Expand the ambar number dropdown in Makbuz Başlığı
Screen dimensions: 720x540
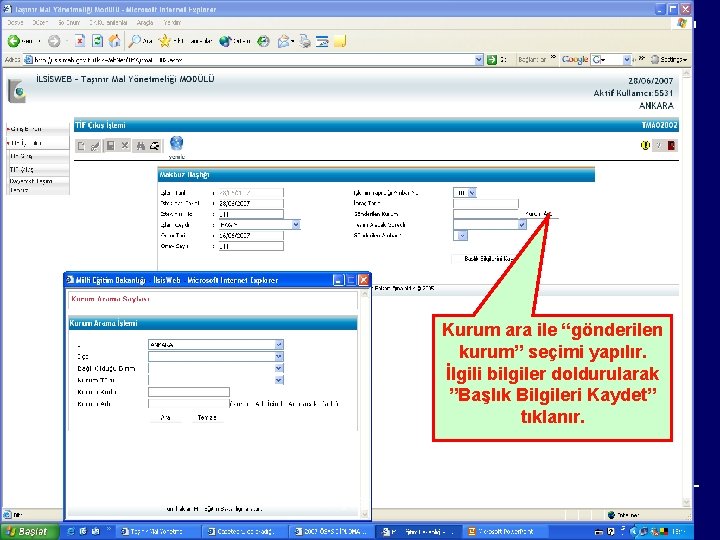tap(472, 193)
